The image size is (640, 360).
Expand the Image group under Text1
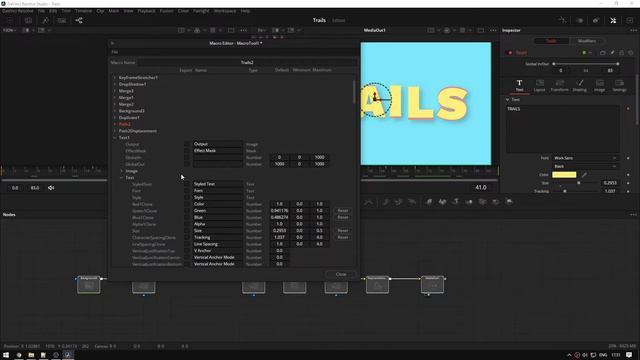click(x=121, y=171)
